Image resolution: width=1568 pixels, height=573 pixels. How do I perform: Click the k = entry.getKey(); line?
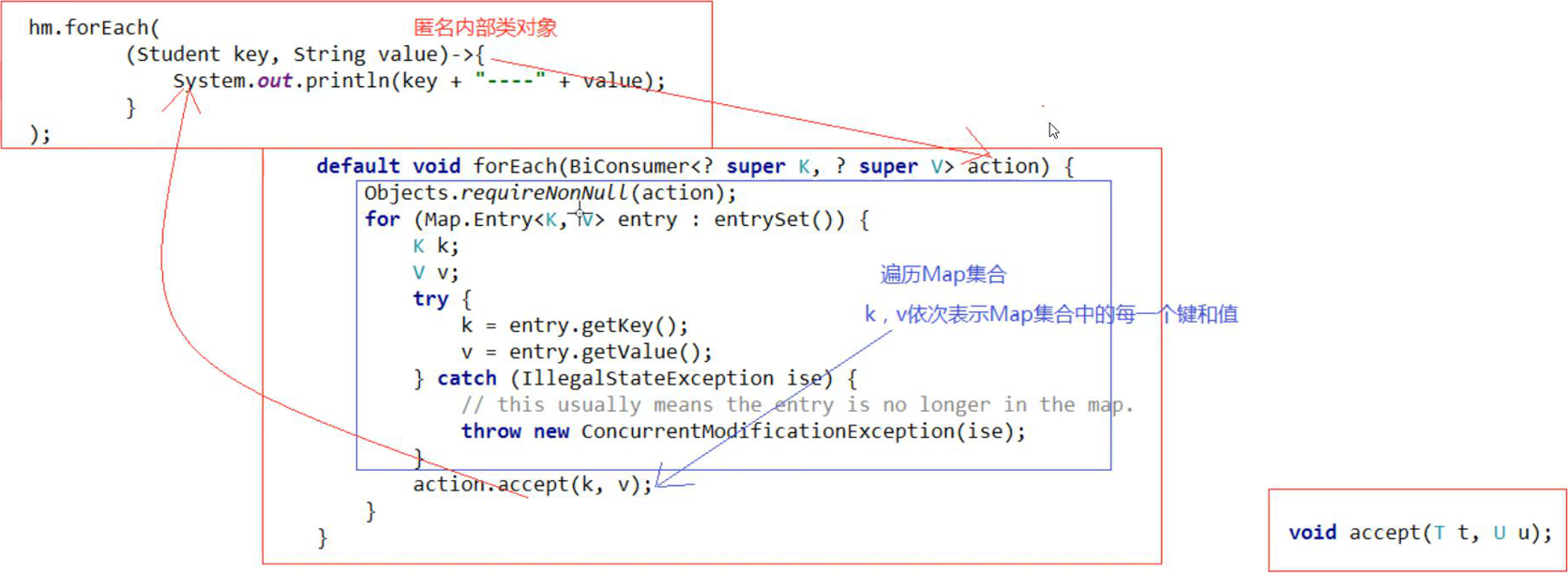[575, 325]
